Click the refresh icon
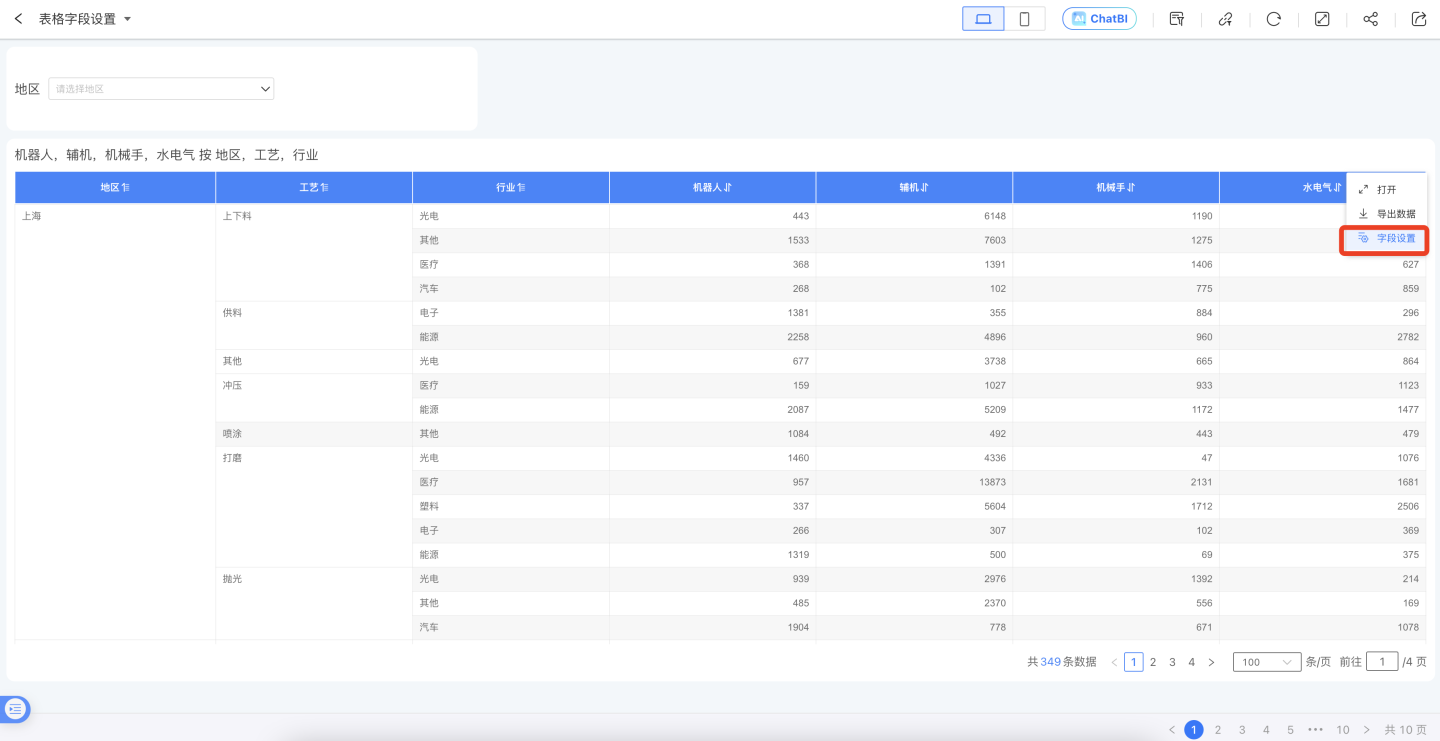The image size is (1440, 741). coord(1273,19)
